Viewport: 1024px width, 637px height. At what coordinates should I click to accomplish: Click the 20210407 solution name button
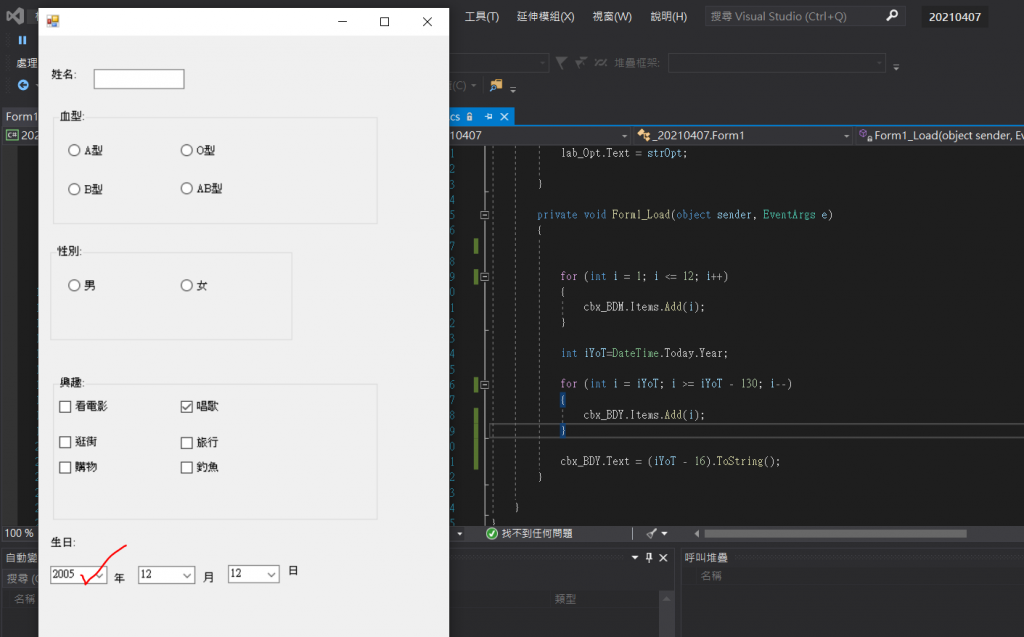[x=955, y=17]
